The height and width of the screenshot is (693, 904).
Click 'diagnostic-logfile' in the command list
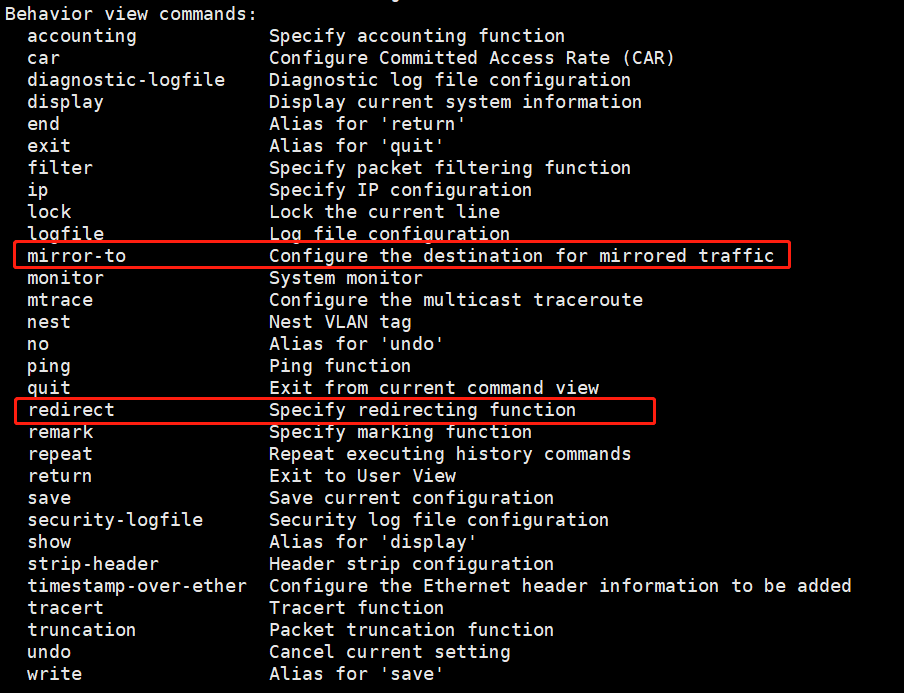pos(126,80)
